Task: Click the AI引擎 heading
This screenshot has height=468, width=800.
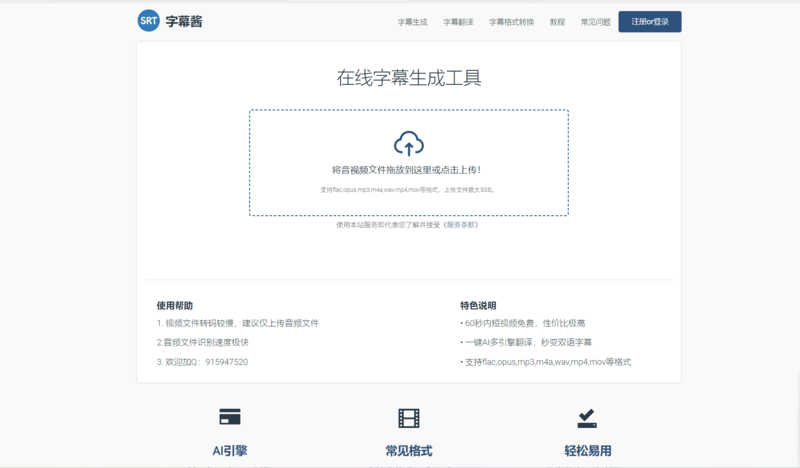Action: pyautogui.click(x=230, y=451)
